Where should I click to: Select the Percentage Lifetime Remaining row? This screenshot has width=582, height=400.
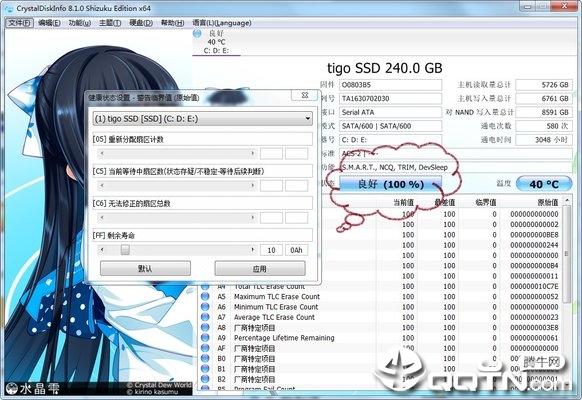pos(380,338)
